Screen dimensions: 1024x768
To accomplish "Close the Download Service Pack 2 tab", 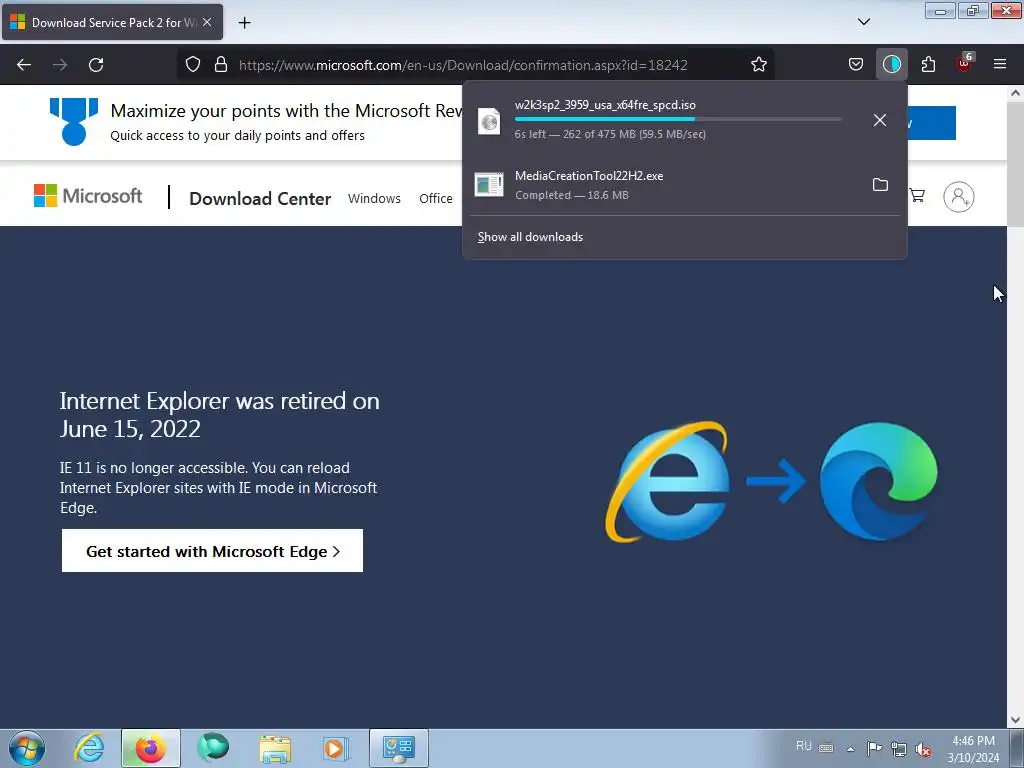I will tap(207, 22).
